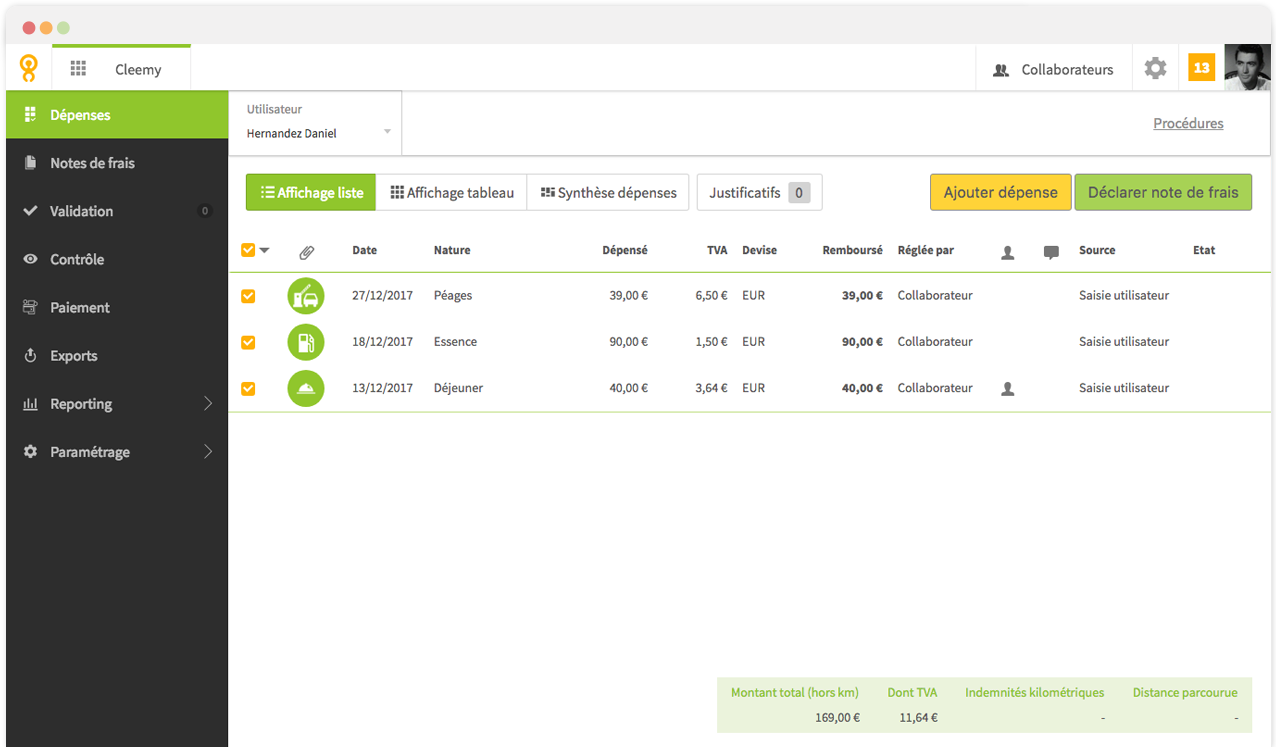
Task: Click the 169,00 € total amount
Action: [838, 717]
